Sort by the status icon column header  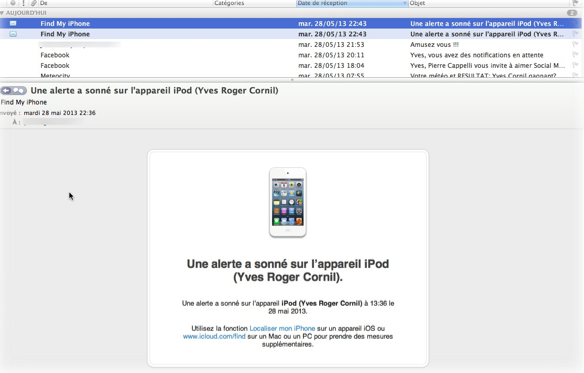pos(13,3)
